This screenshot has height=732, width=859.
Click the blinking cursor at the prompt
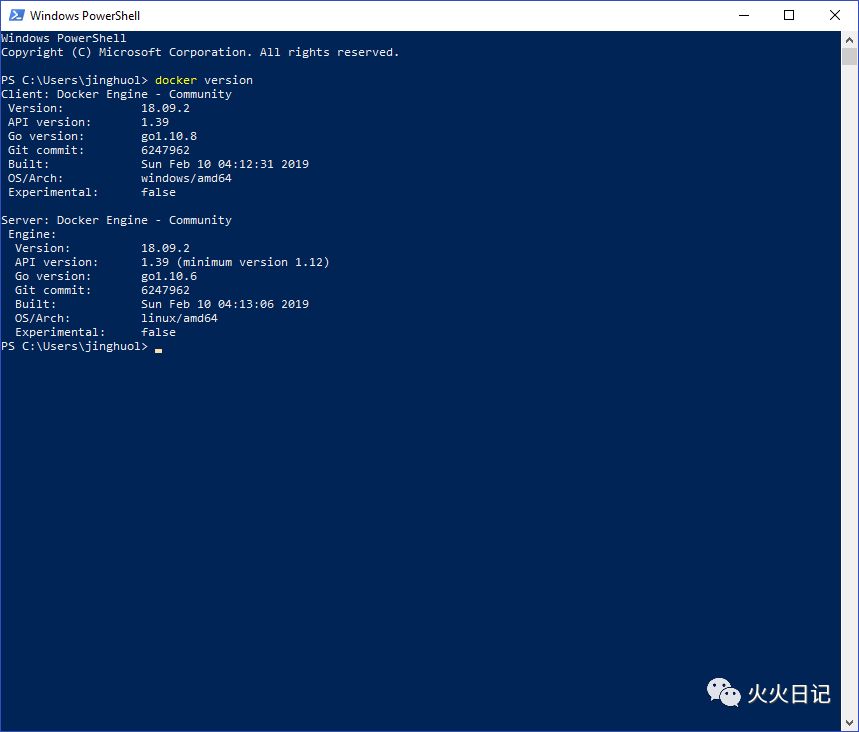(158, 350)
